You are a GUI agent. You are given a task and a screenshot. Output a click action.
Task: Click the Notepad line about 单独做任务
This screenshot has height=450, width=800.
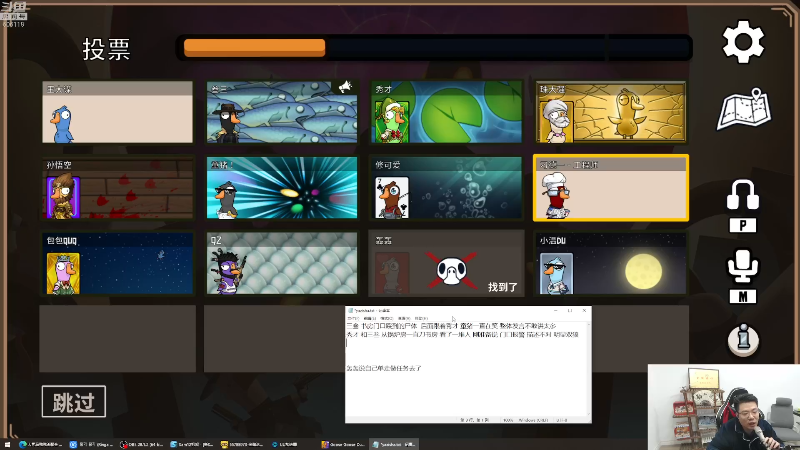pos(384,368)
